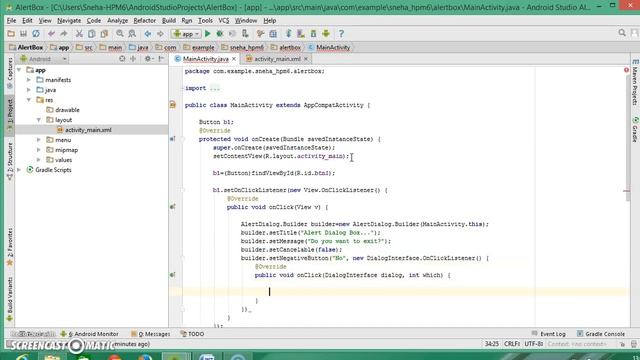The width and height of the screenshot is (640, 360).
Task: Click the Synchronize toolbar icon
Action: [x=36, y=34]
